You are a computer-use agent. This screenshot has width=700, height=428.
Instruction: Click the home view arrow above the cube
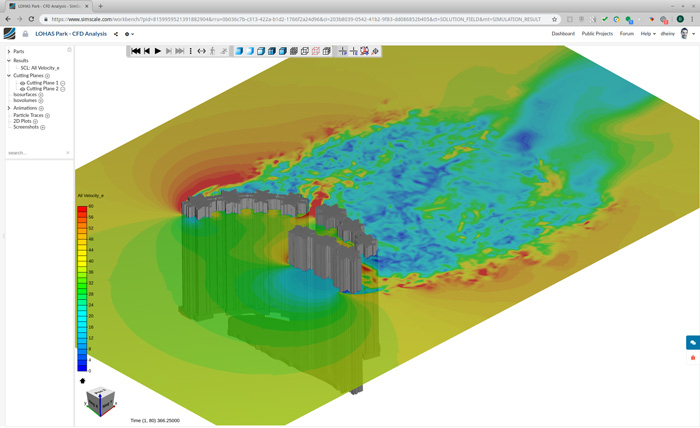pyautogui.click(x=83, y=381)
